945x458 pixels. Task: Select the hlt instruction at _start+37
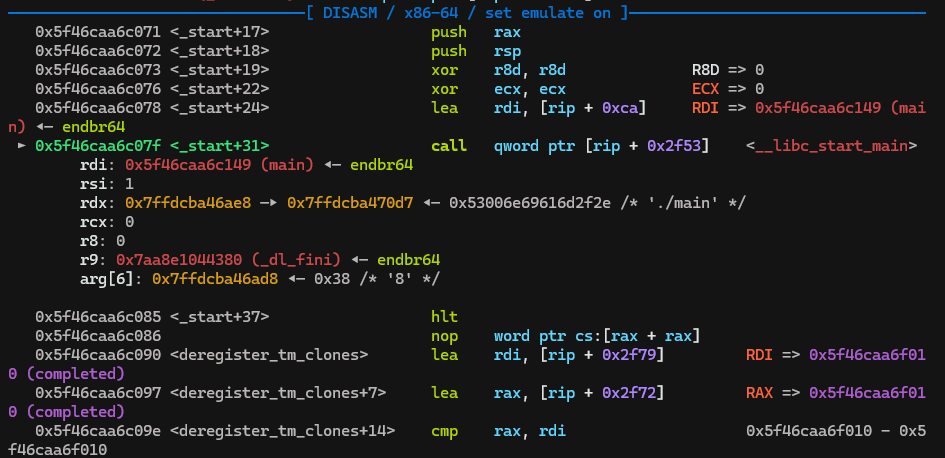[444, 317]
